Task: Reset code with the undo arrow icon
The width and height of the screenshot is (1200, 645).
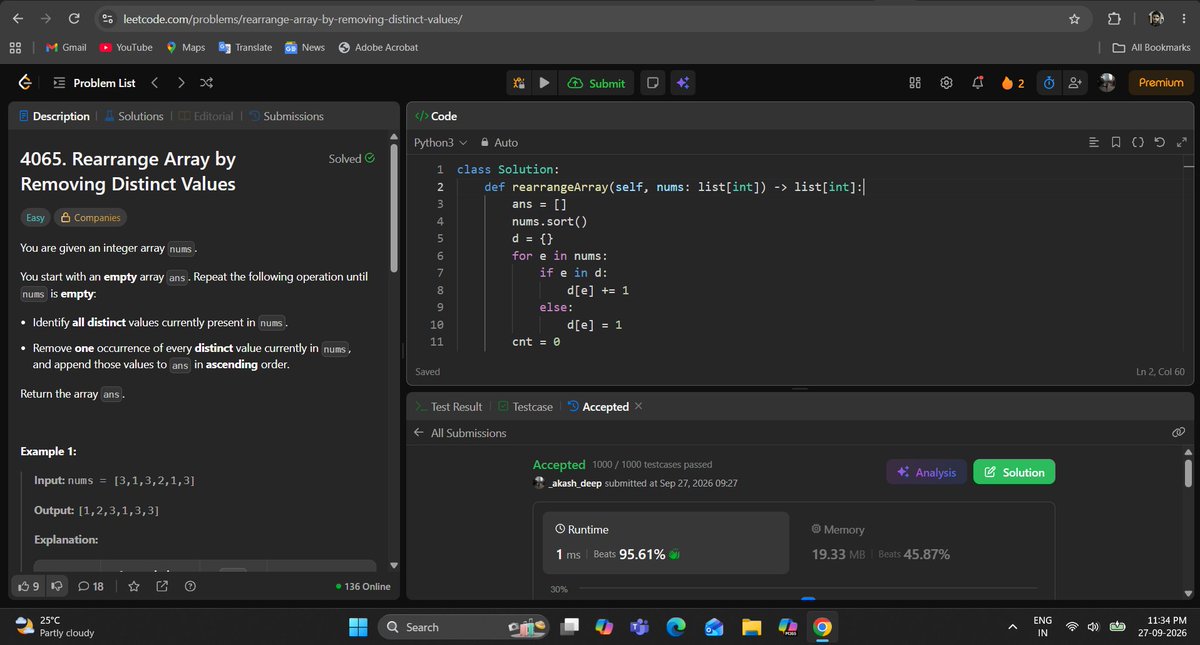Action: coord(1159,143)
